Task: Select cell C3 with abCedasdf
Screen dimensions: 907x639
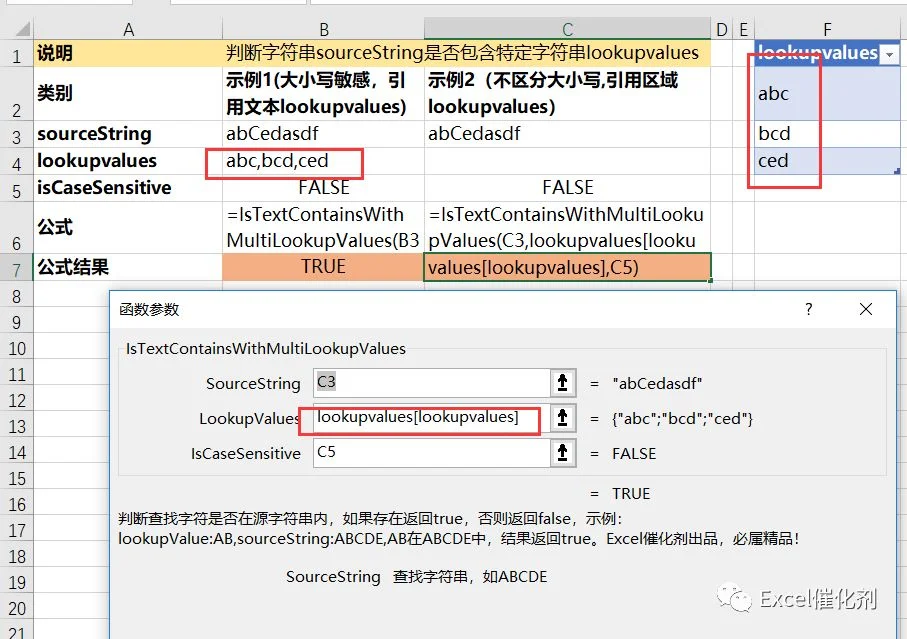Action: pos(567,134)
